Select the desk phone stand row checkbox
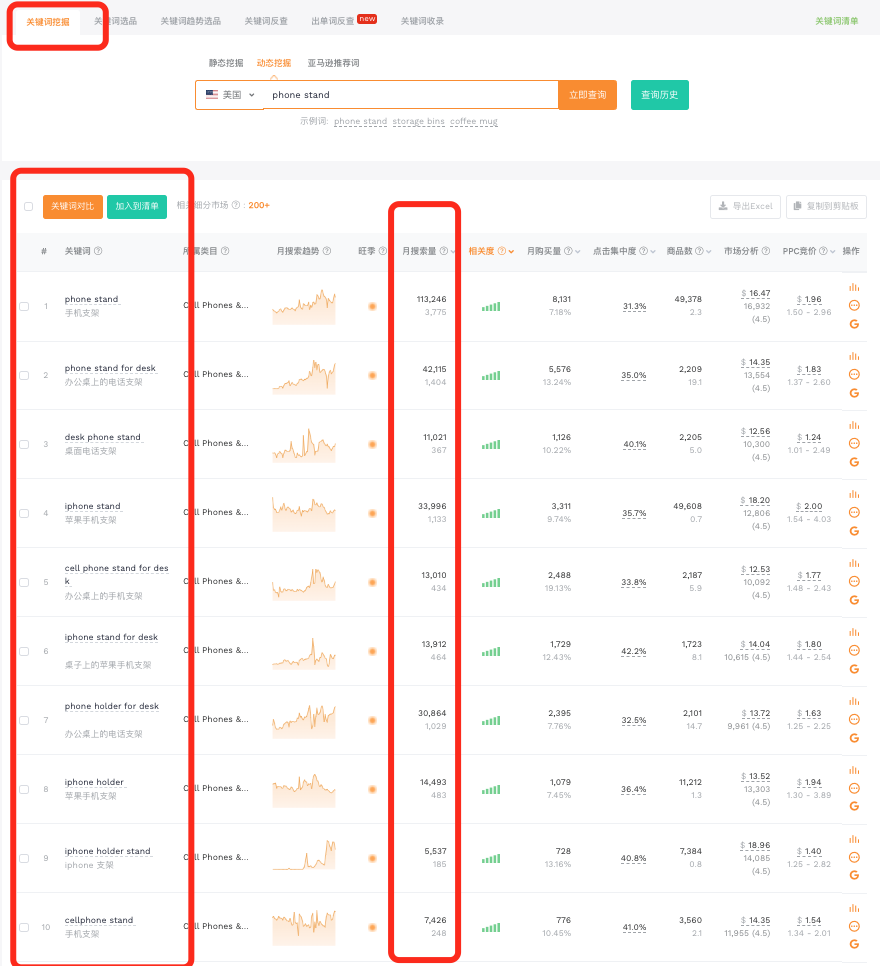This screenshot has width=880, height=966. click(x=24, y=444)
